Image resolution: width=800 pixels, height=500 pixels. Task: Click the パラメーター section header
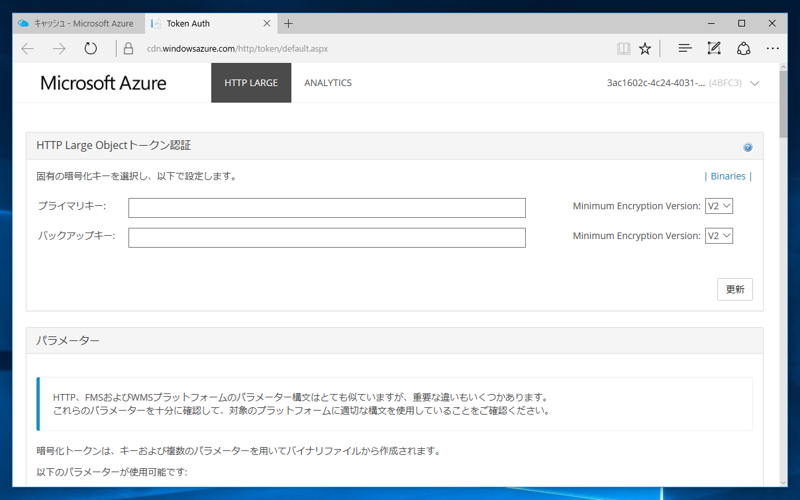pyautogui.click(x=395, y=340)
